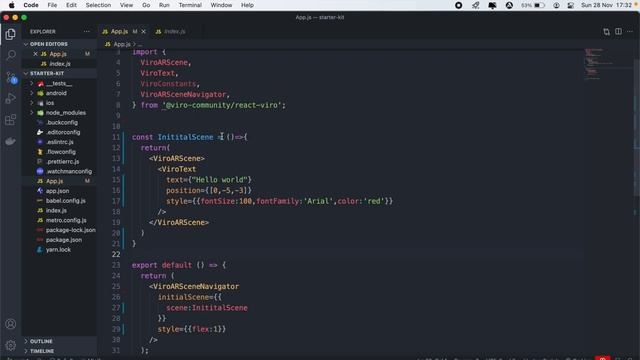
Task: Open .watchmanconfig file in explorer
Action: coord(60,171)
